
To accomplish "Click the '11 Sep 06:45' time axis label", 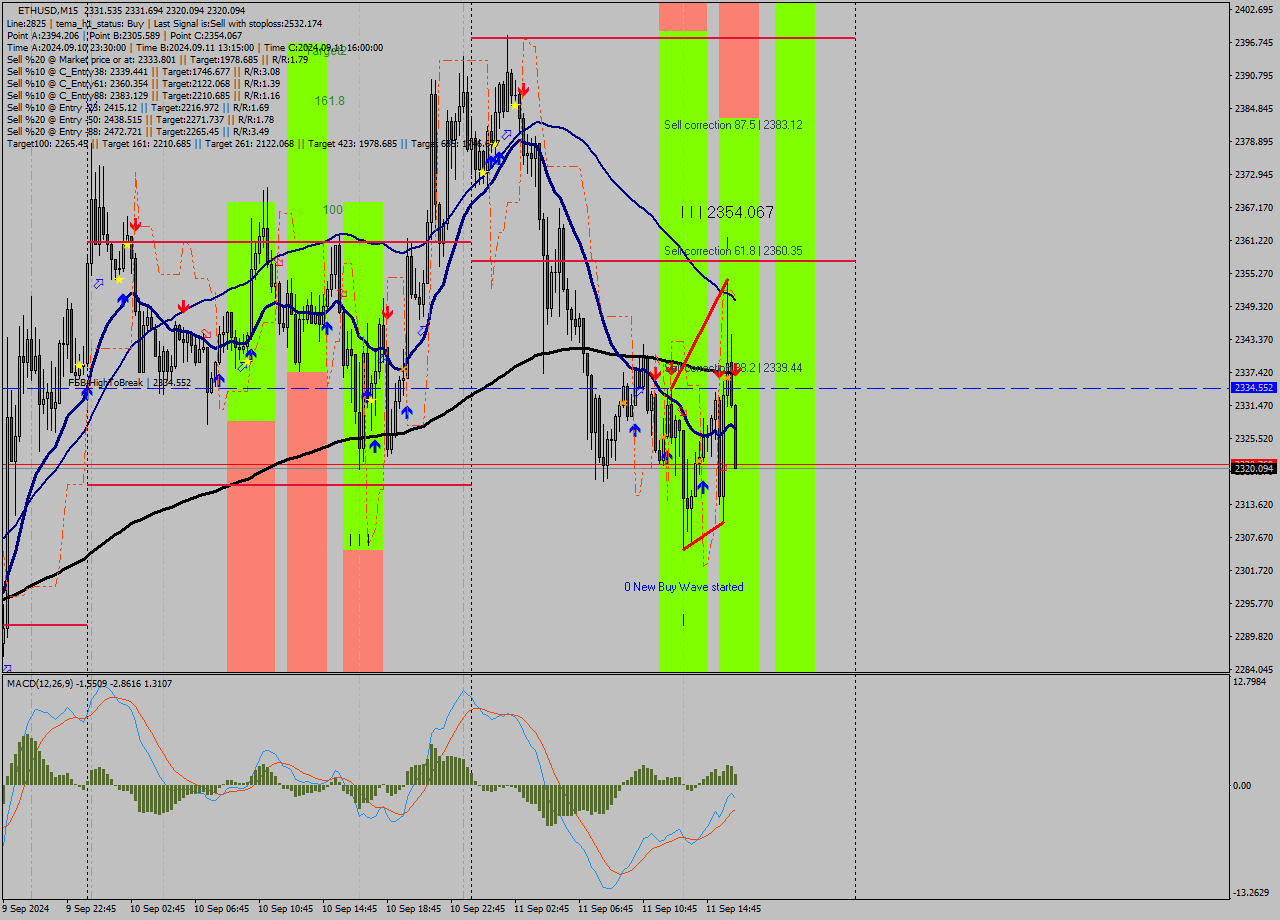I will (x=606, y=909).
